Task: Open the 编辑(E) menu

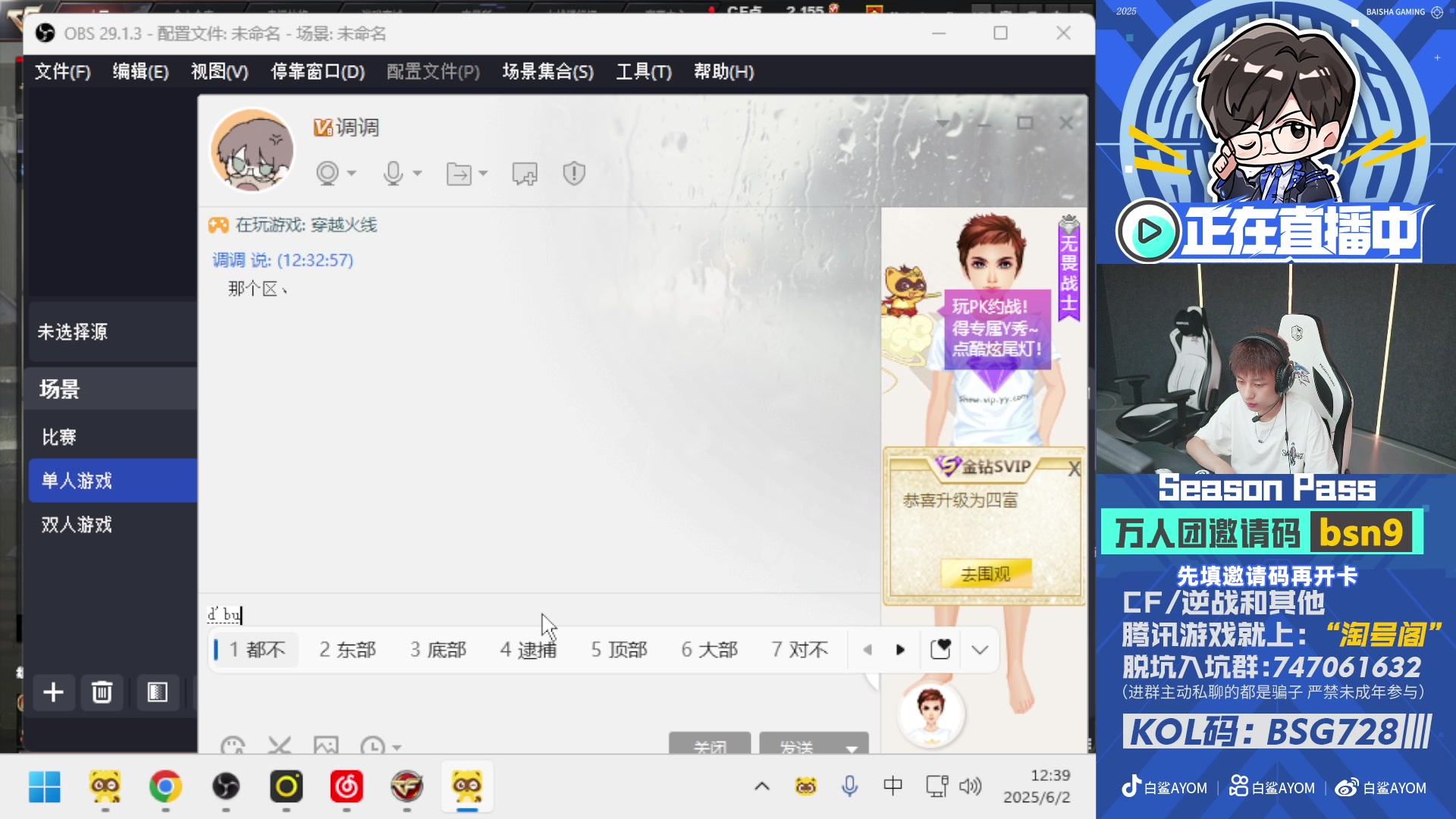Action: (x=140, y=72)
